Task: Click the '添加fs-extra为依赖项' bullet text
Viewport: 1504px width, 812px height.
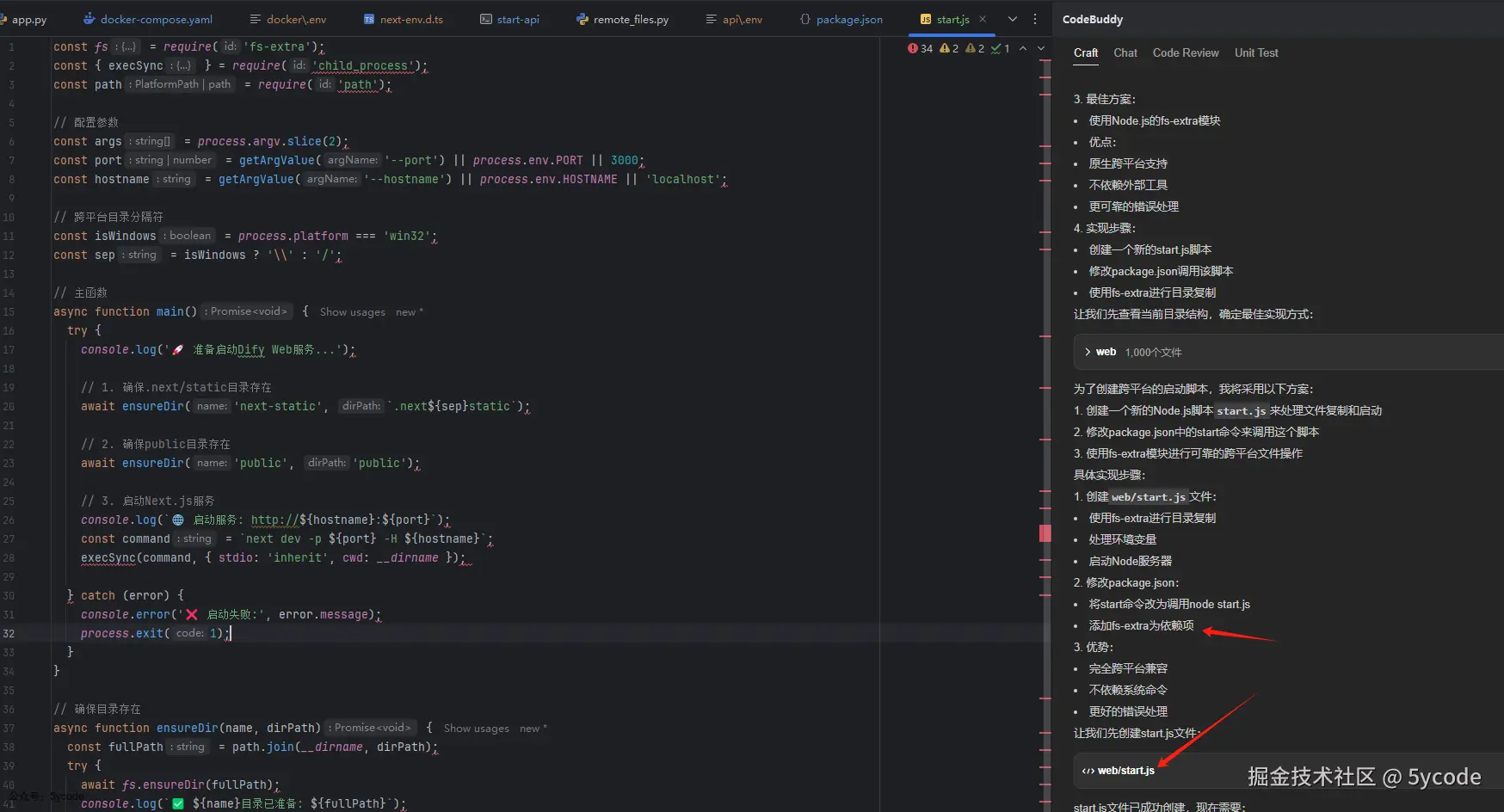Action: pyautogui.click(x=1141, y=625)
